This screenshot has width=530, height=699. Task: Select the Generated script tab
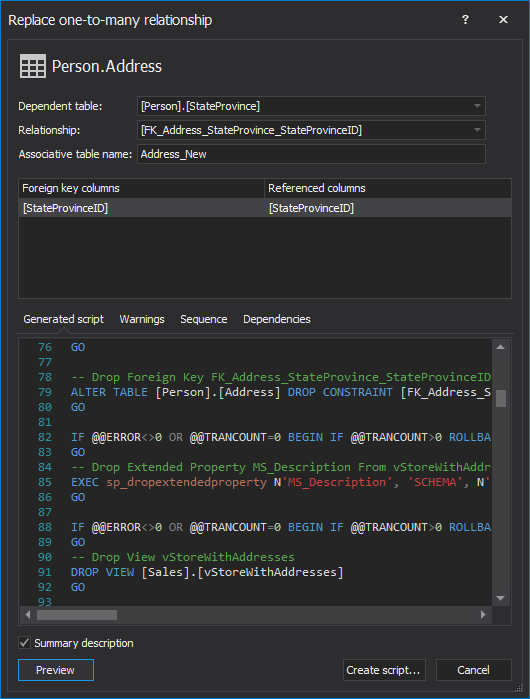click(63, 319)
